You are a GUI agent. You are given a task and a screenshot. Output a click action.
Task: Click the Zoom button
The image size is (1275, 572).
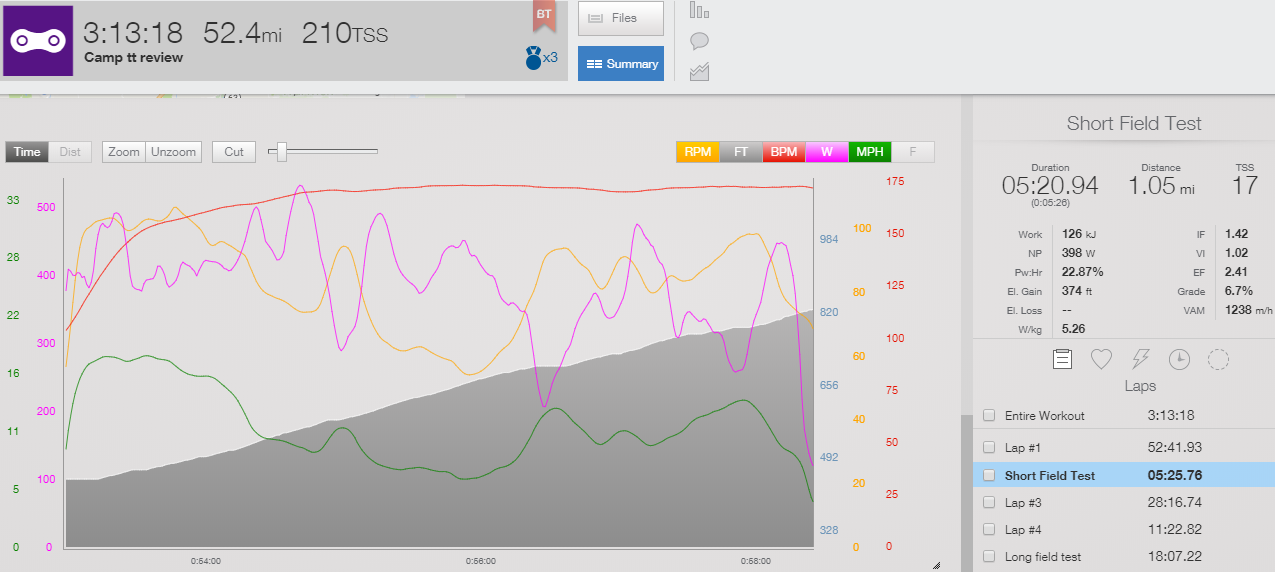124,152
